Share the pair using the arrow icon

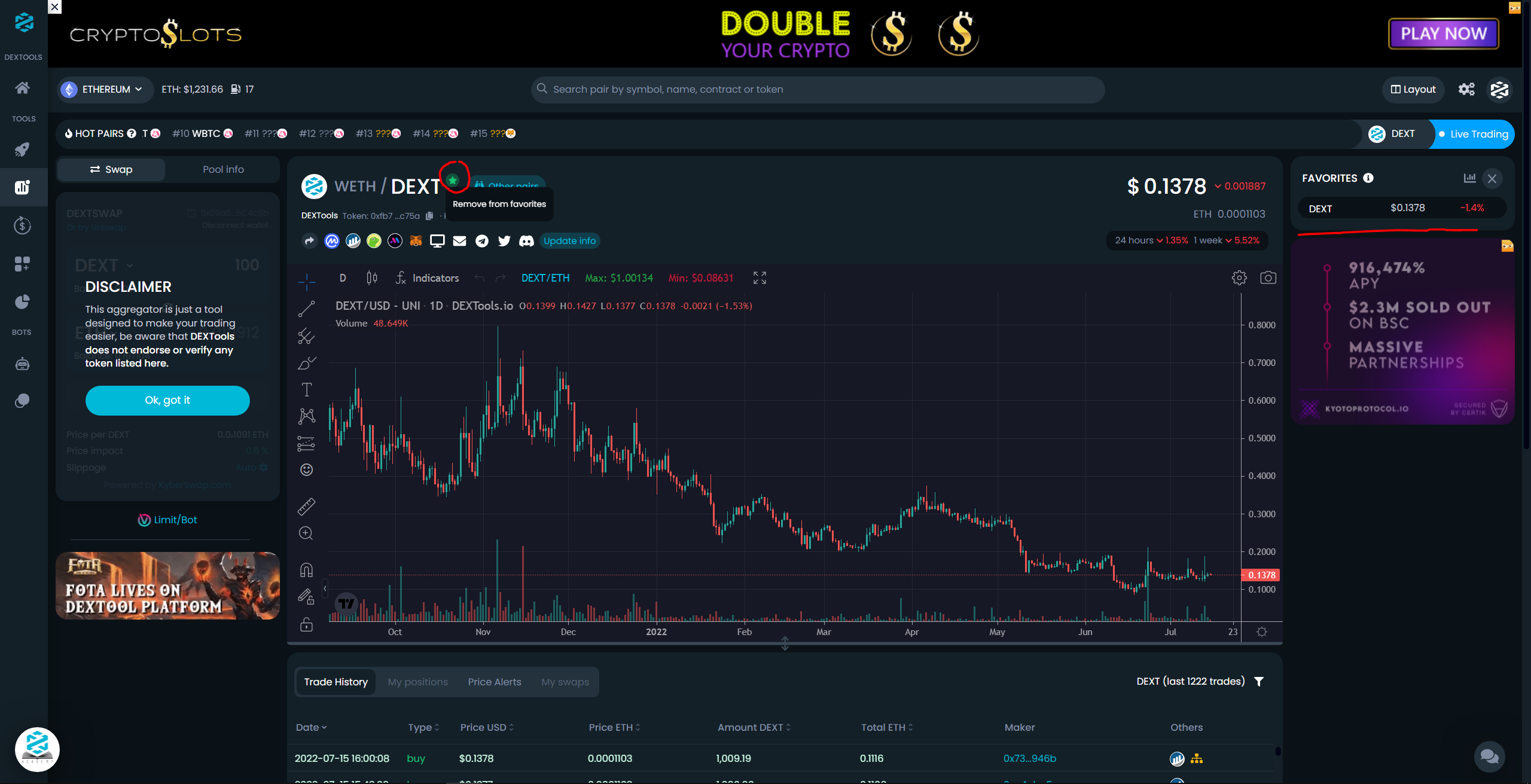[x=309, y=241]
